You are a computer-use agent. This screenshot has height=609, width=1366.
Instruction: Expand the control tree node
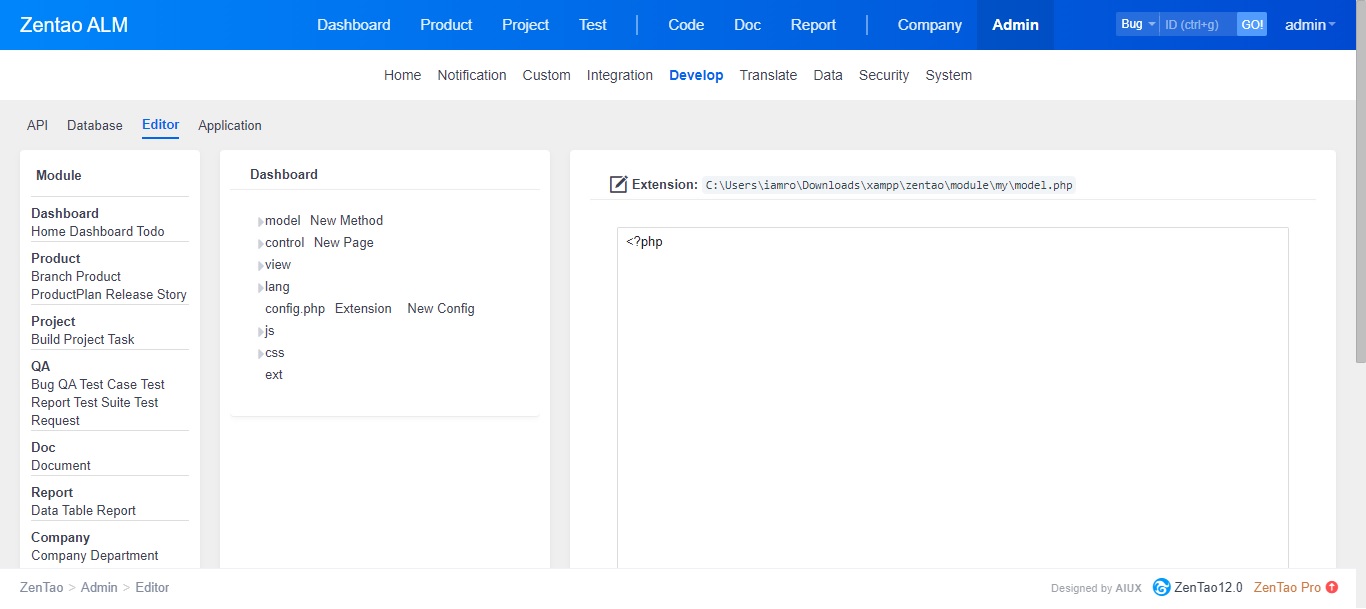click(261, 243)
